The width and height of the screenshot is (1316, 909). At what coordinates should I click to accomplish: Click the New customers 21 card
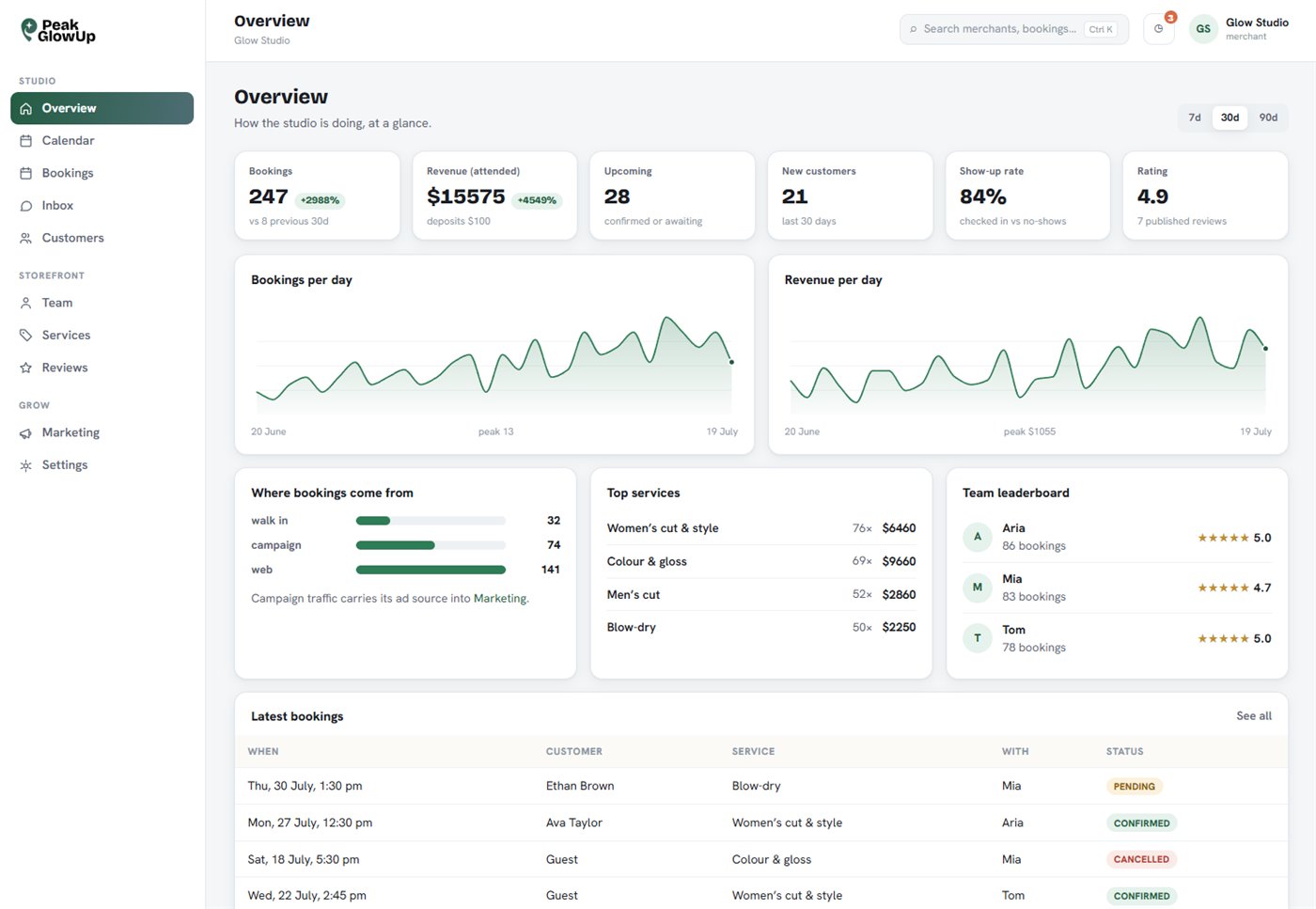coord(850,196)
